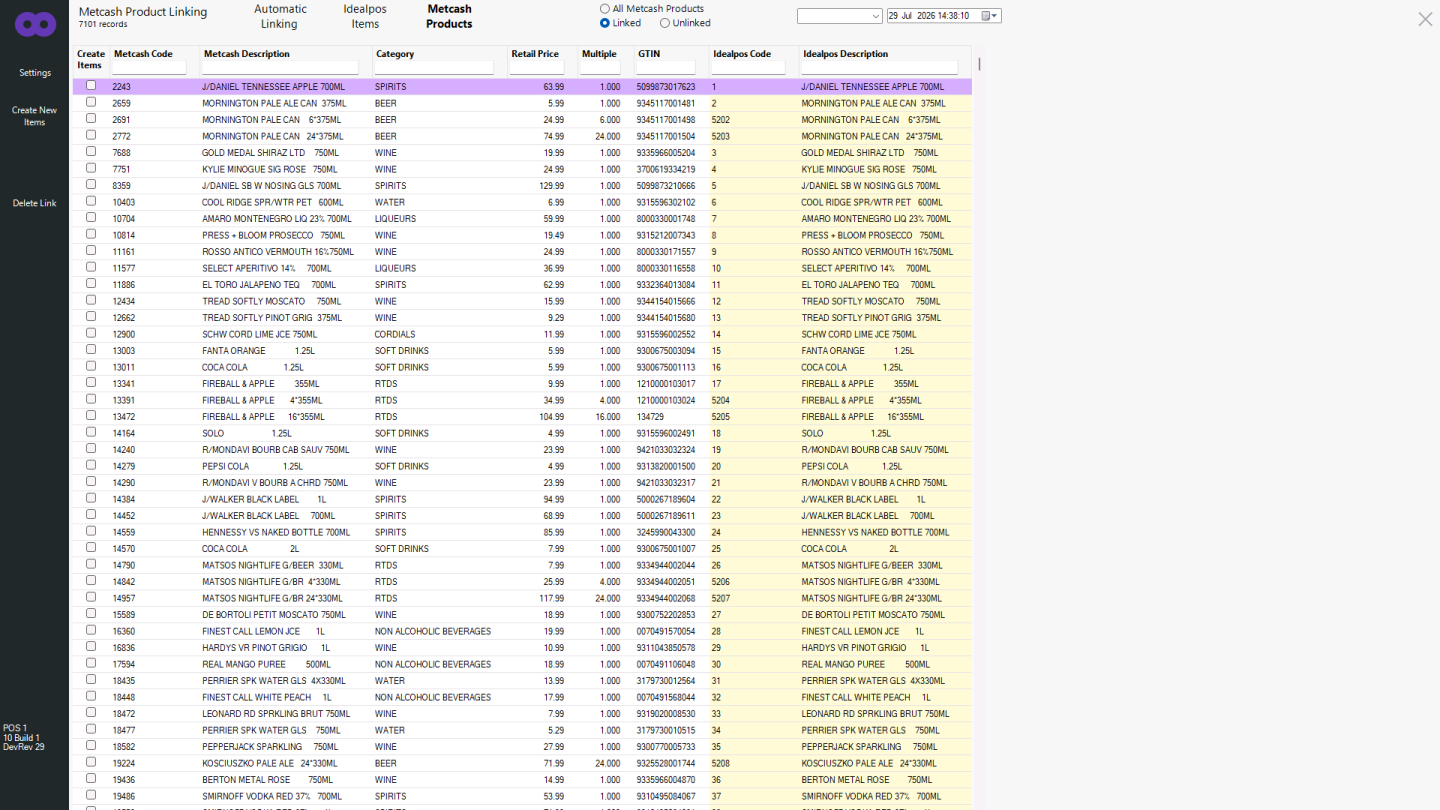
Task: Tick the checkbox for PEPSI COLA row 14279
Action: tap(91, 465)
